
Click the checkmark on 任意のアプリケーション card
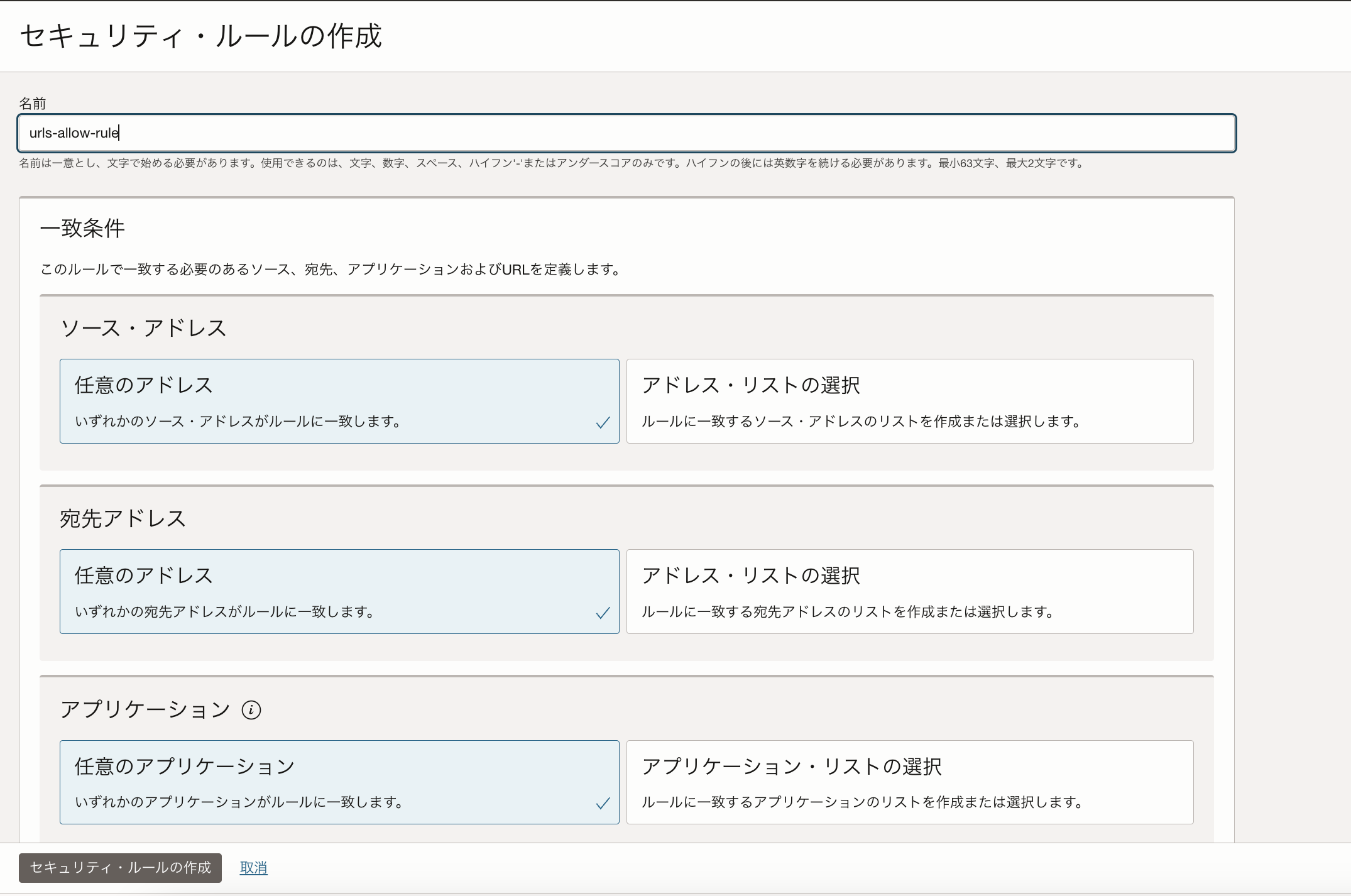(x=603, y=803)
